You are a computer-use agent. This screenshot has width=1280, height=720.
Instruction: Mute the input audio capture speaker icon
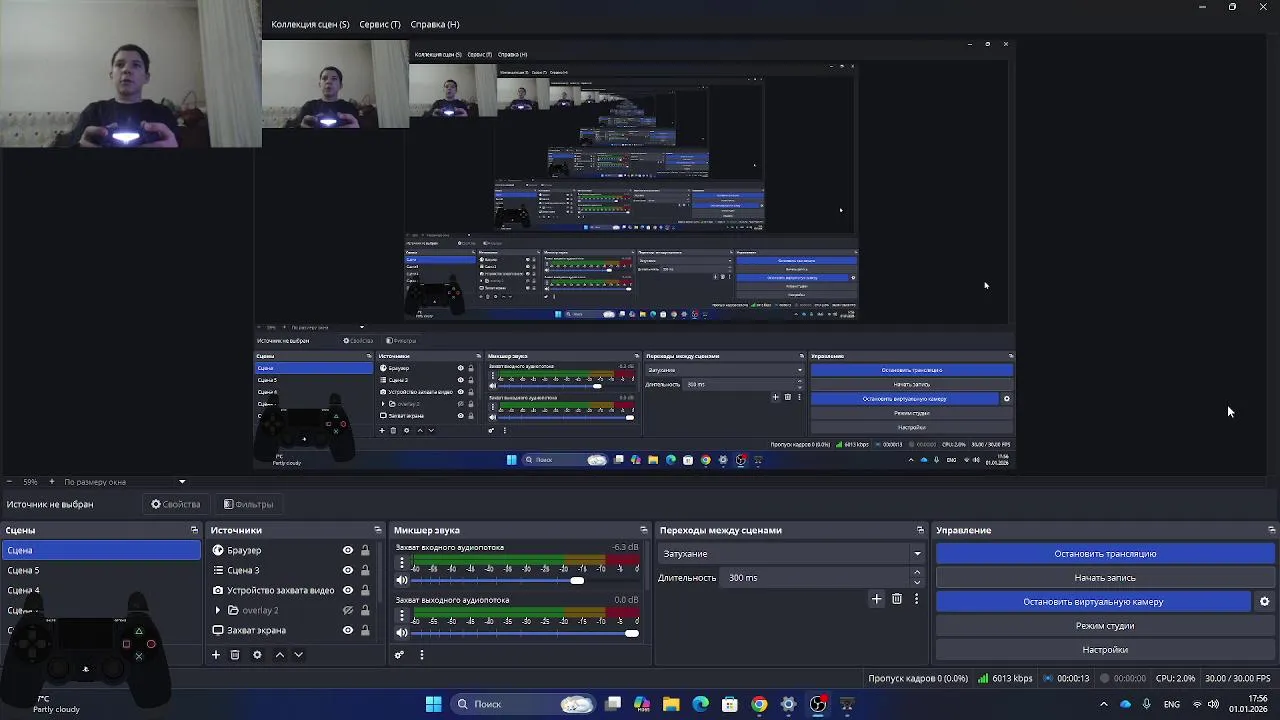[x=402, y=580]
